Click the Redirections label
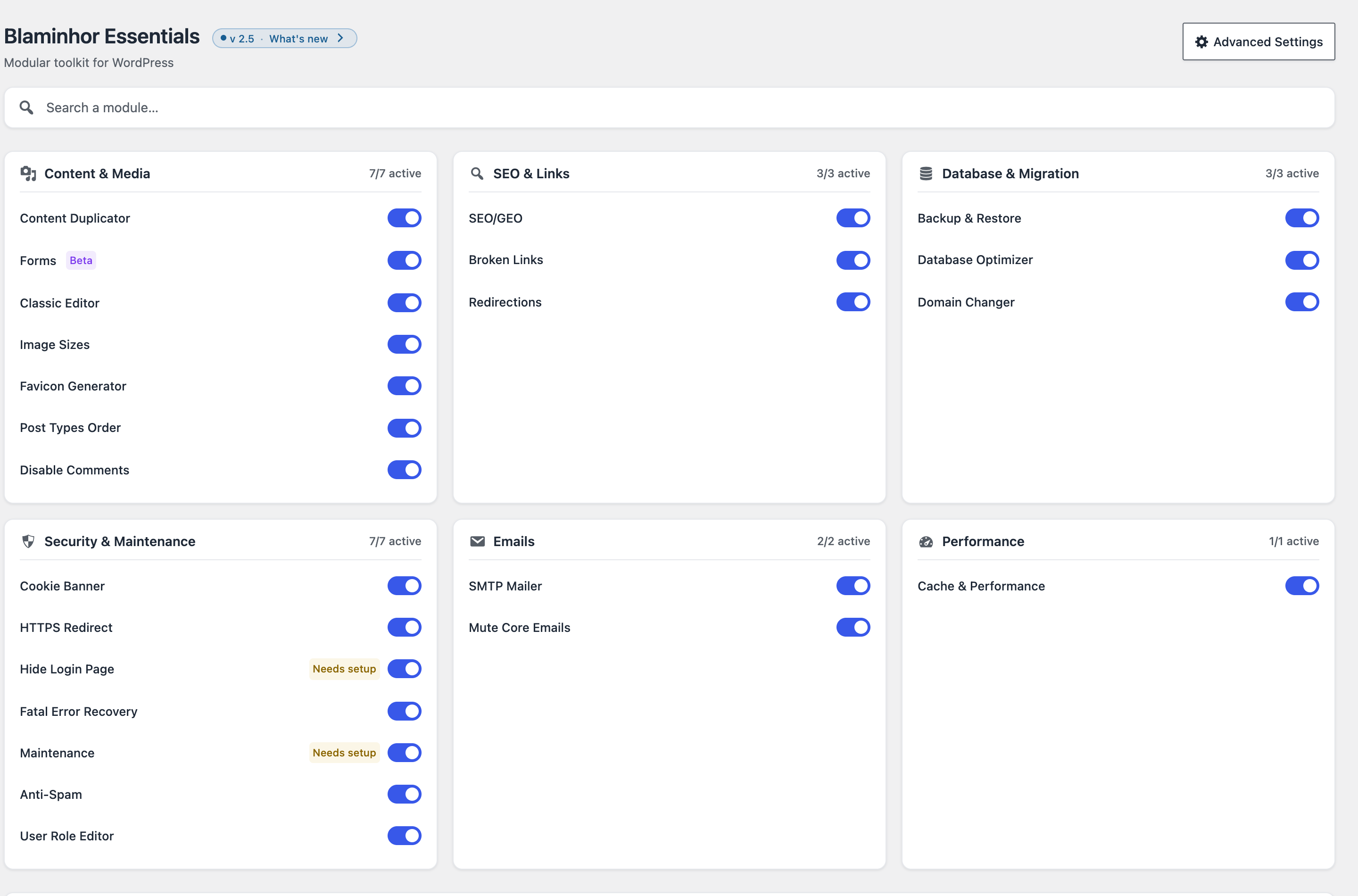This screenshot has height=896, width=1358. pos(505,302)
